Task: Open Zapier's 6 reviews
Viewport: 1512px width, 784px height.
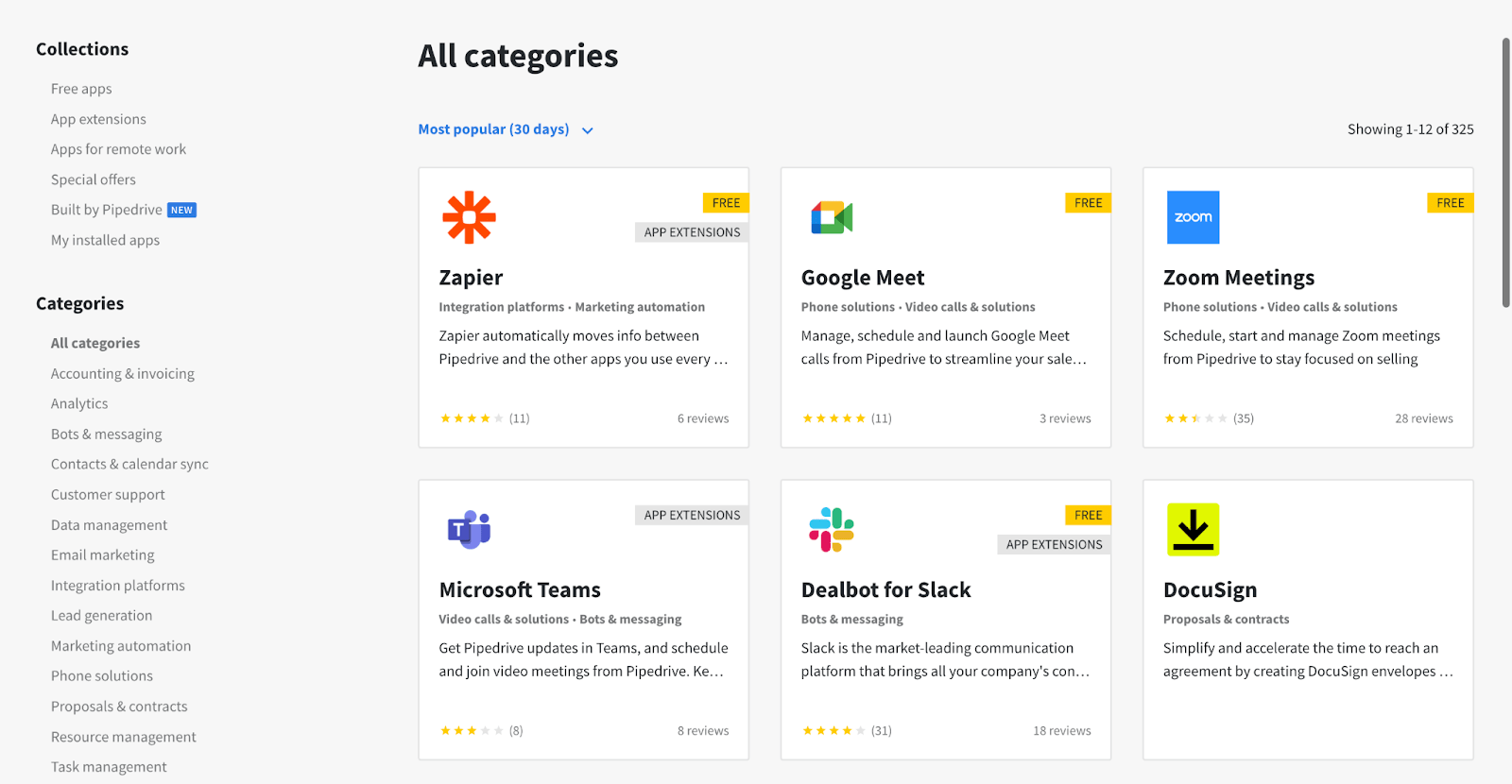Action: pos(703,418)
